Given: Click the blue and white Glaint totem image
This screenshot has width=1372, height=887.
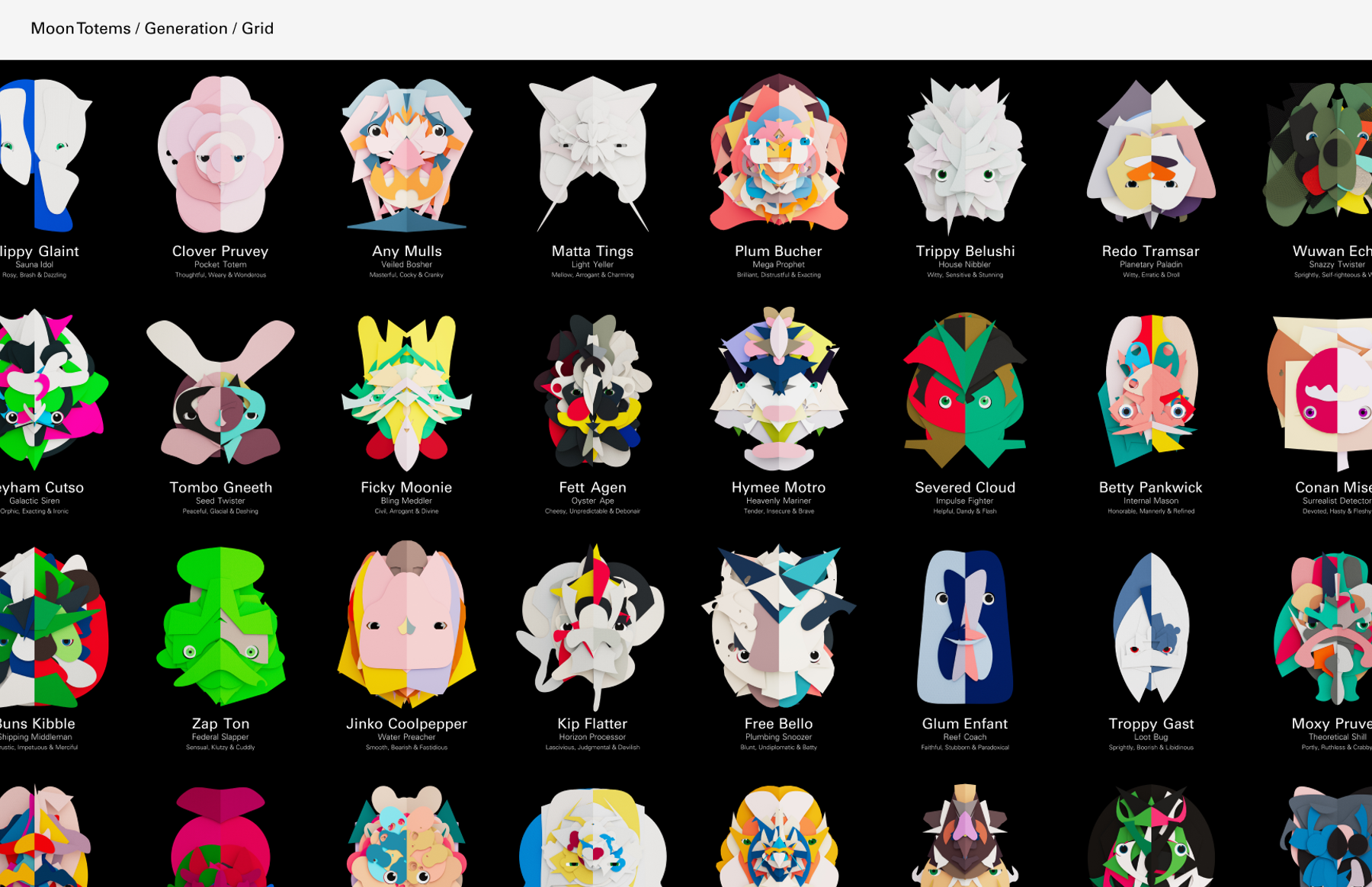Looking at the screenshot, I should click(x=46, y=154).
